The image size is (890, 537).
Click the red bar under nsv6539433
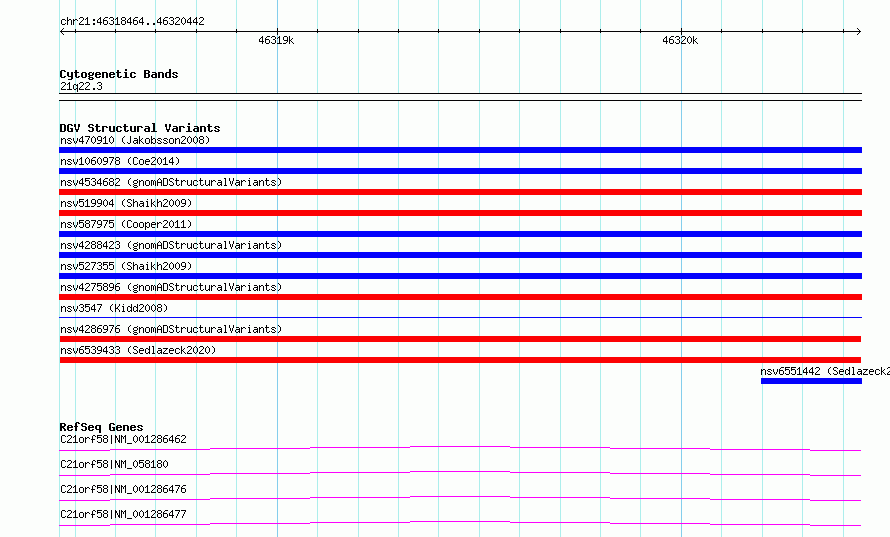pyautogui.click(x=460, y=360)
